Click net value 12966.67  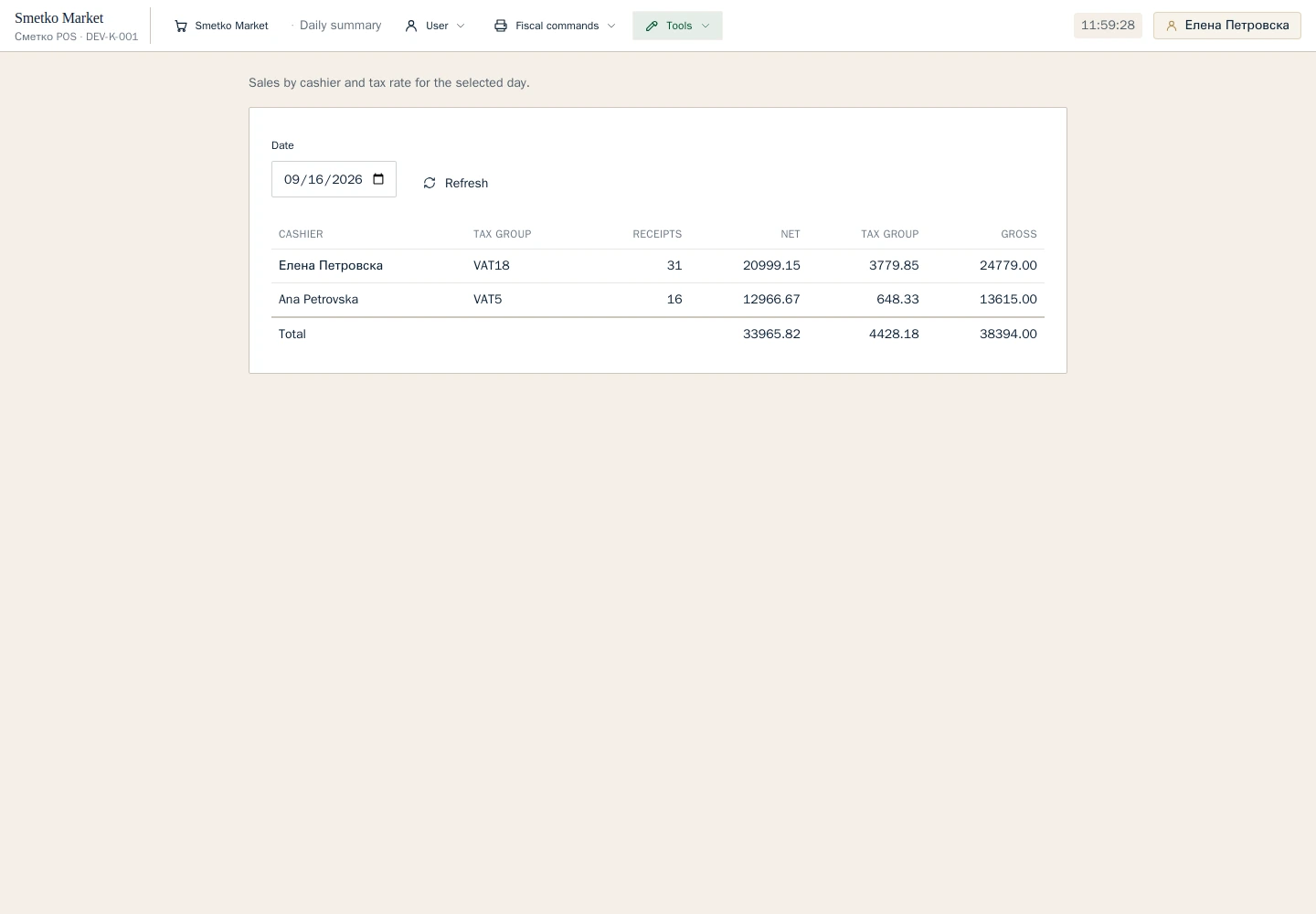[771, 300]
